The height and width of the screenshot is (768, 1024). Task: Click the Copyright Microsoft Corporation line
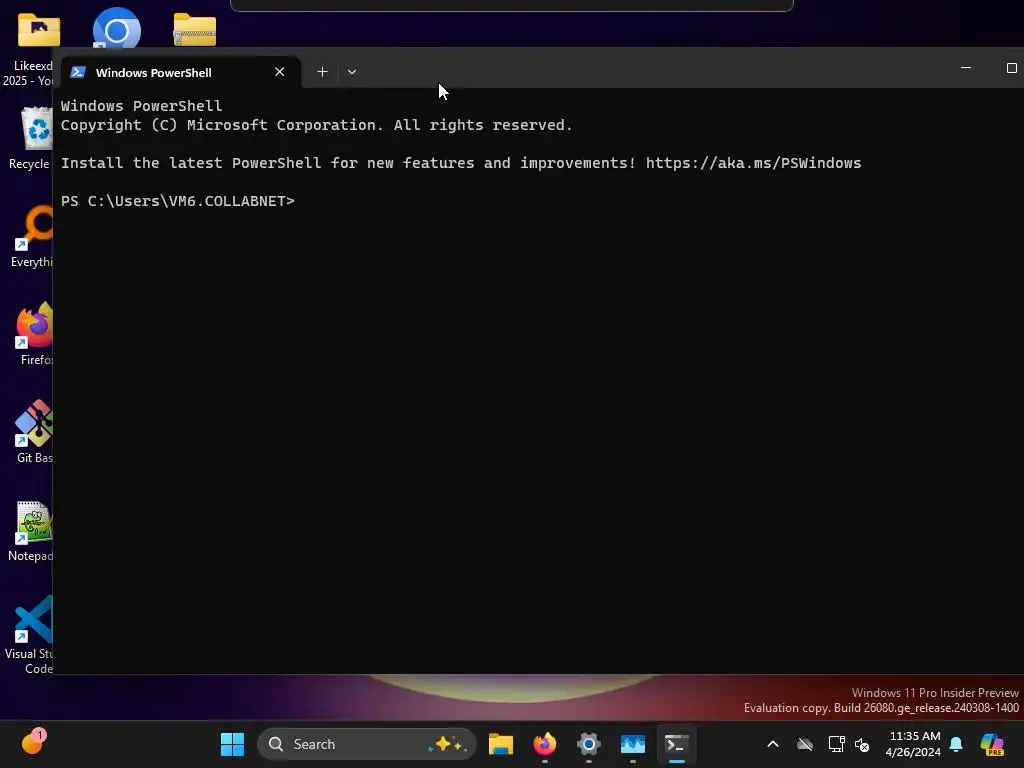[x=317, y=125]
